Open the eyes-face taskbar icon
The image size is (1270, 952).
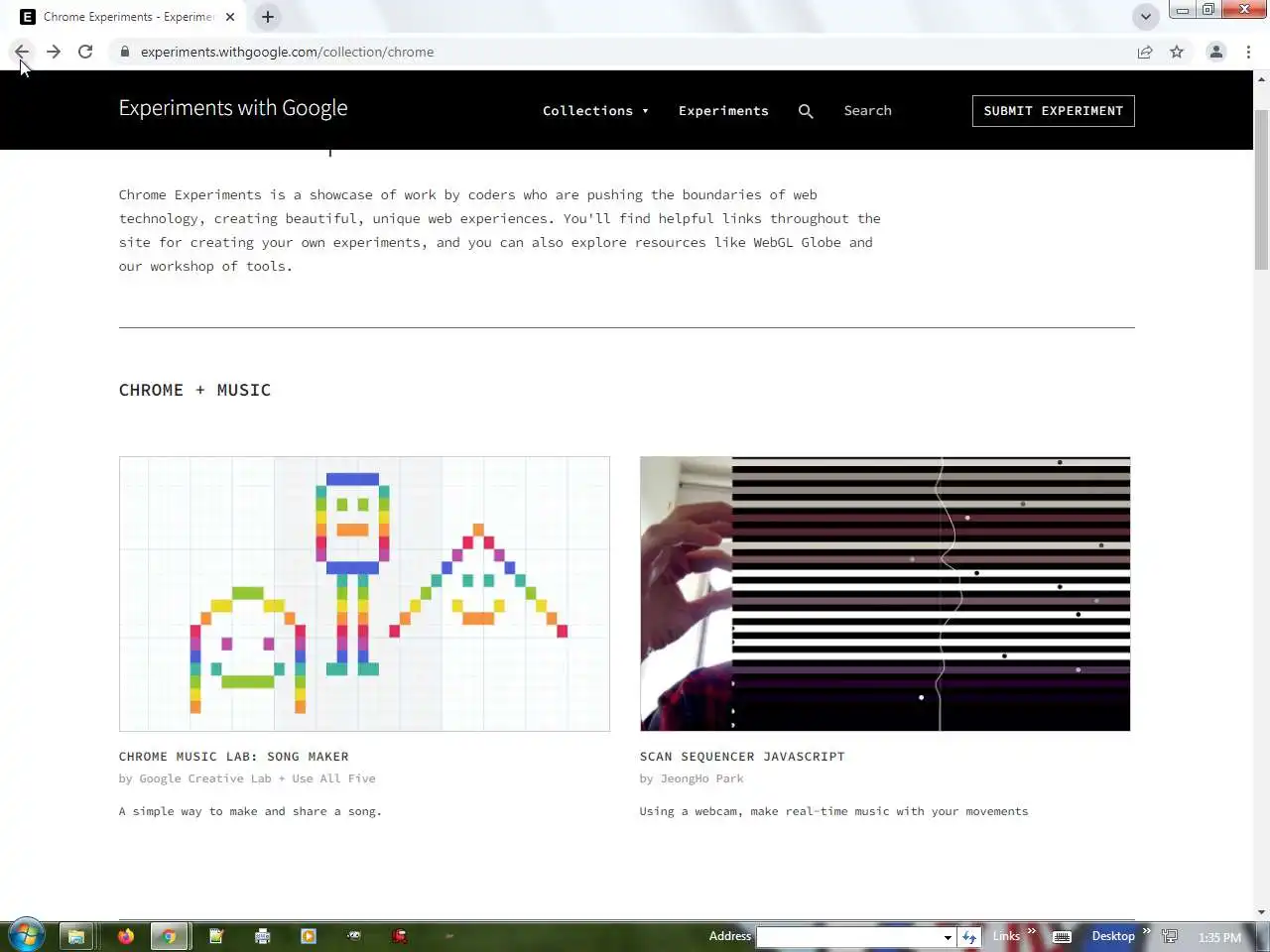pos(354,935)
